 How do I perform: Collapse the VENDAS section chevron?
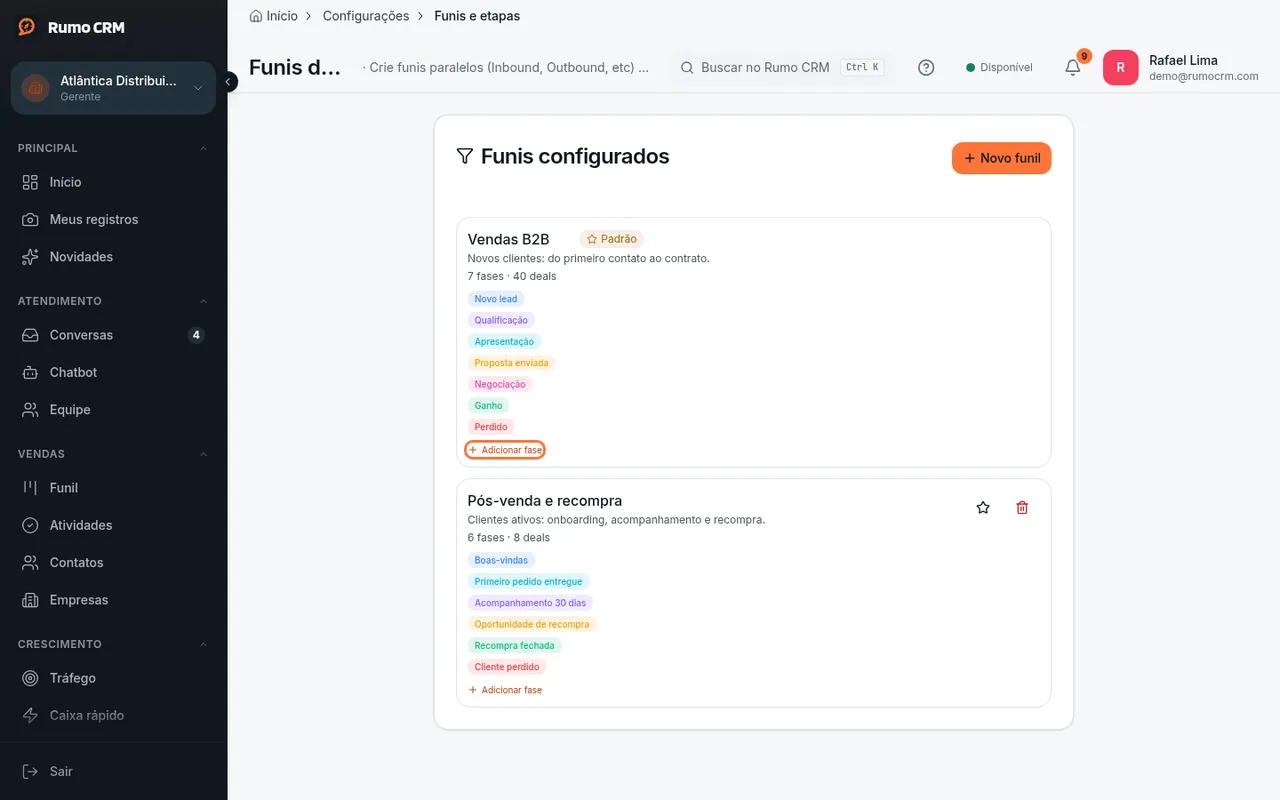point(204,454)
